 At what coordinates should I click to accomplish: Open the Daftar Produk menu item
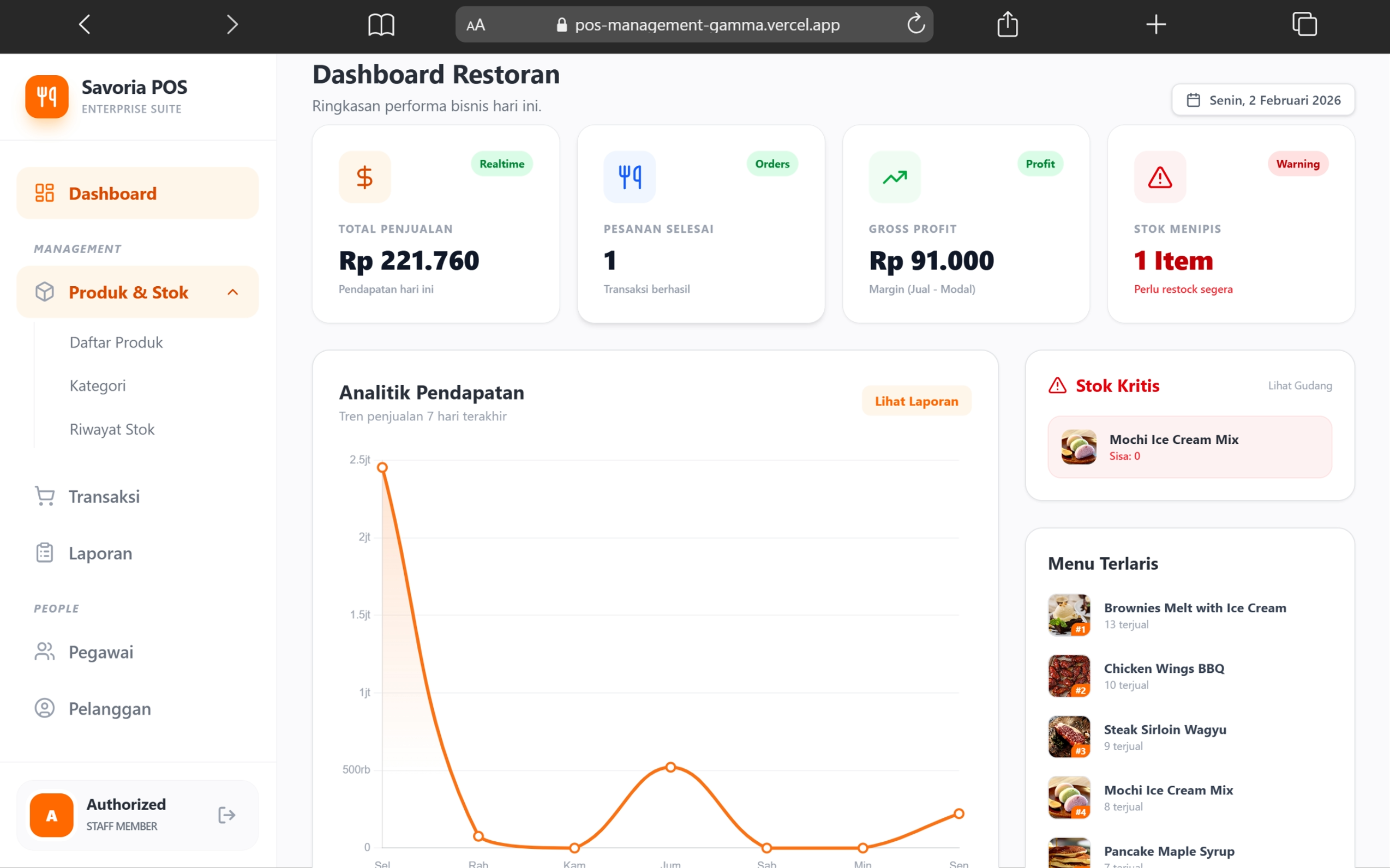(116, 342)
